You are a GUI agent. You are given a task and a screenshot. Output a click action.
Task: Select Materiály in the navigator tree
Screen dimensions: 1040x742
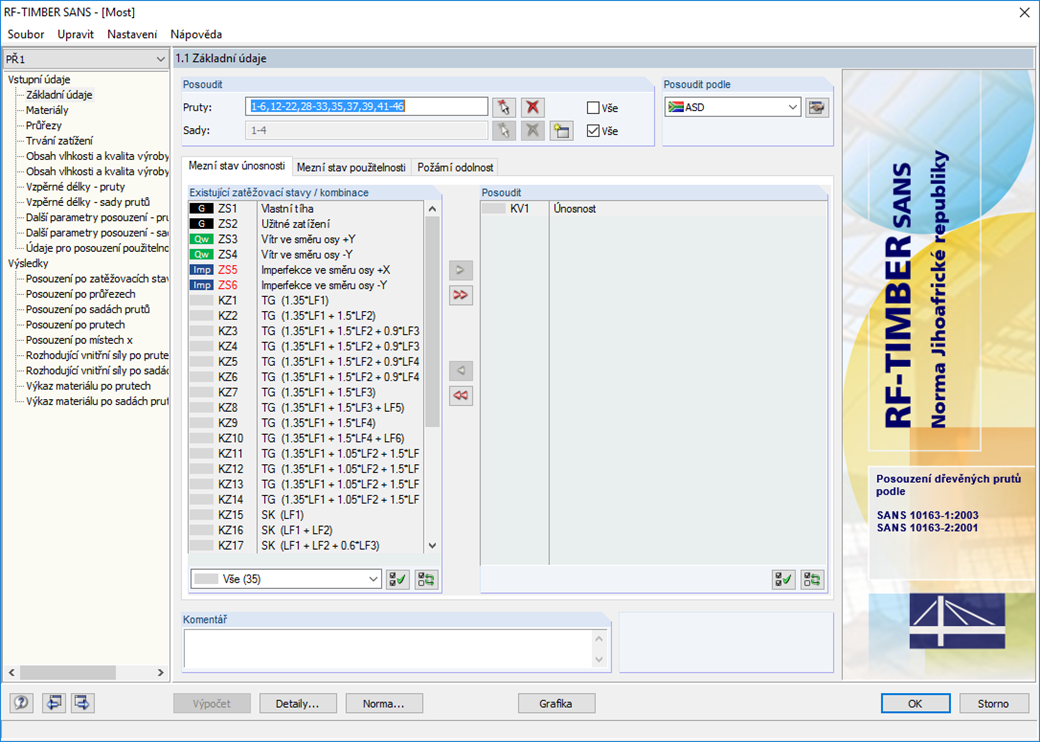coord(47,110)
